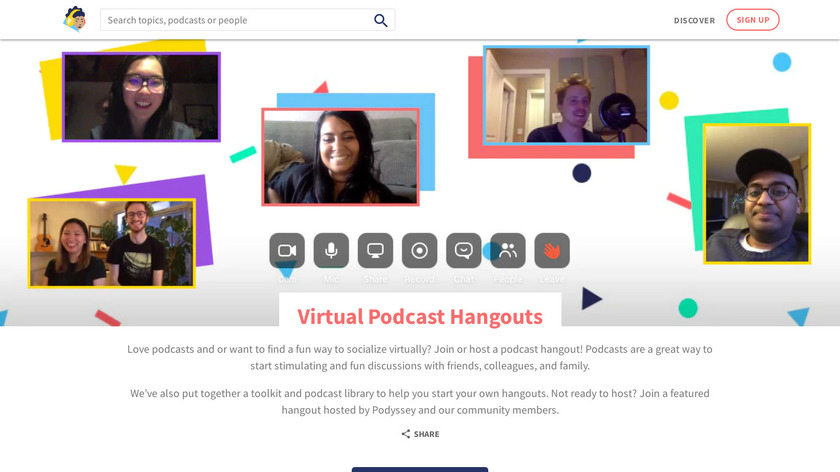840x472 pixels.
Task: Toggle the Cam video camera icon
Action: [x=287, y=251]
